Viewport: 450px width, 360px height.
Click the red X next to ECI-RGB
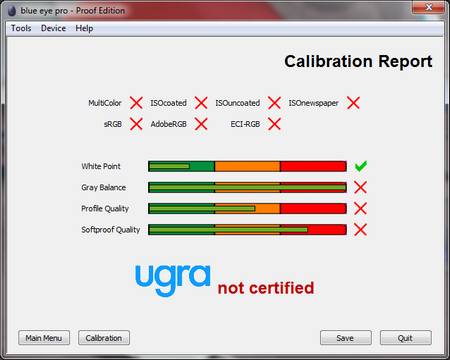point(274,124)
